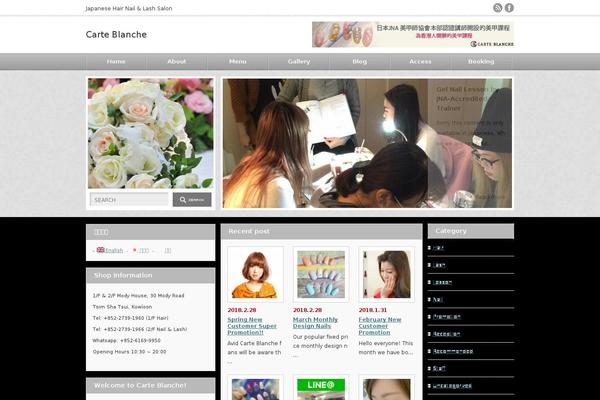The image size is (600, 400).
Task: Click the Japanese Hair Nail & Lash Salon tagline
Action: [x=129, y=8]
